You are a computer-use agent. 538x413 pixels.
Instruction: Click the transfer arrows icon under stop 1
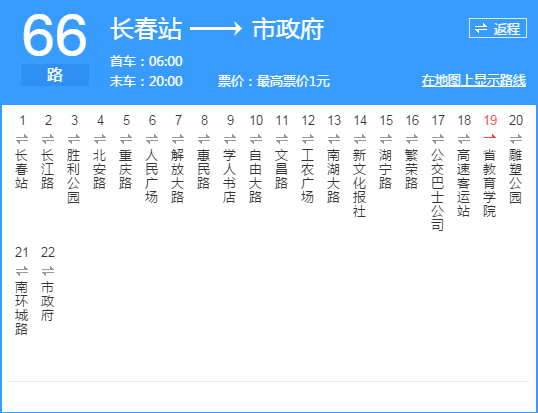click(x=22, y=139)
